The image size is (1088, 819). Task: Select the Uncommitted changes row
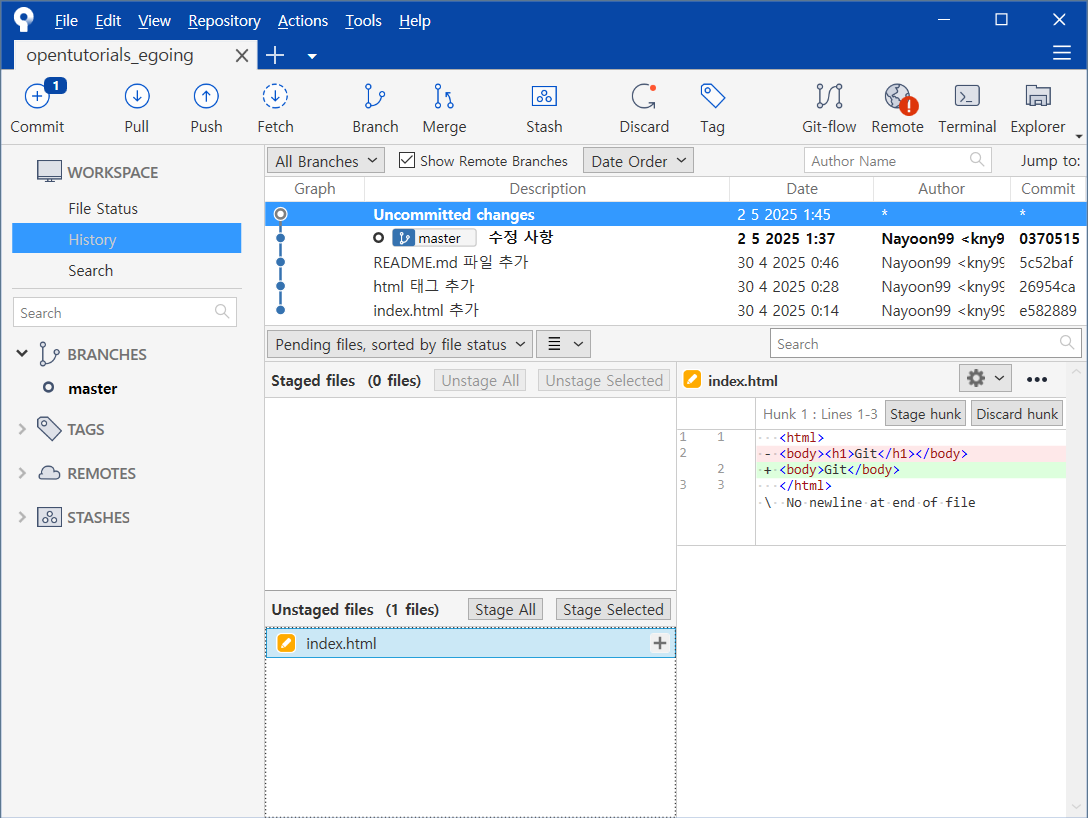[675, 214]
